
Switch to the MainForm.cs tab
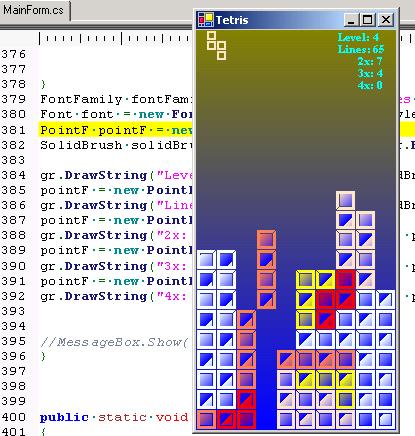click(x=33, y=10)
